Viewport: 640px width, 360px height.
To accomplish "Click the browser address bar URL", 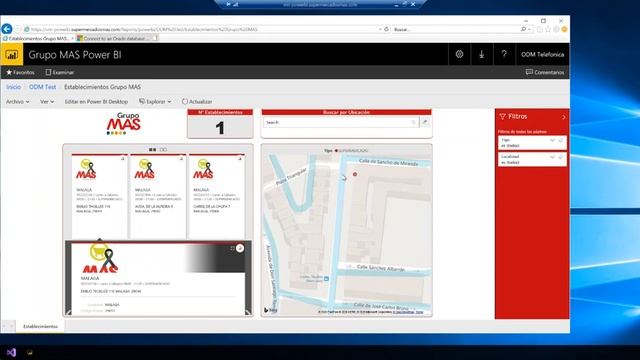I will [x=144, y=29].
